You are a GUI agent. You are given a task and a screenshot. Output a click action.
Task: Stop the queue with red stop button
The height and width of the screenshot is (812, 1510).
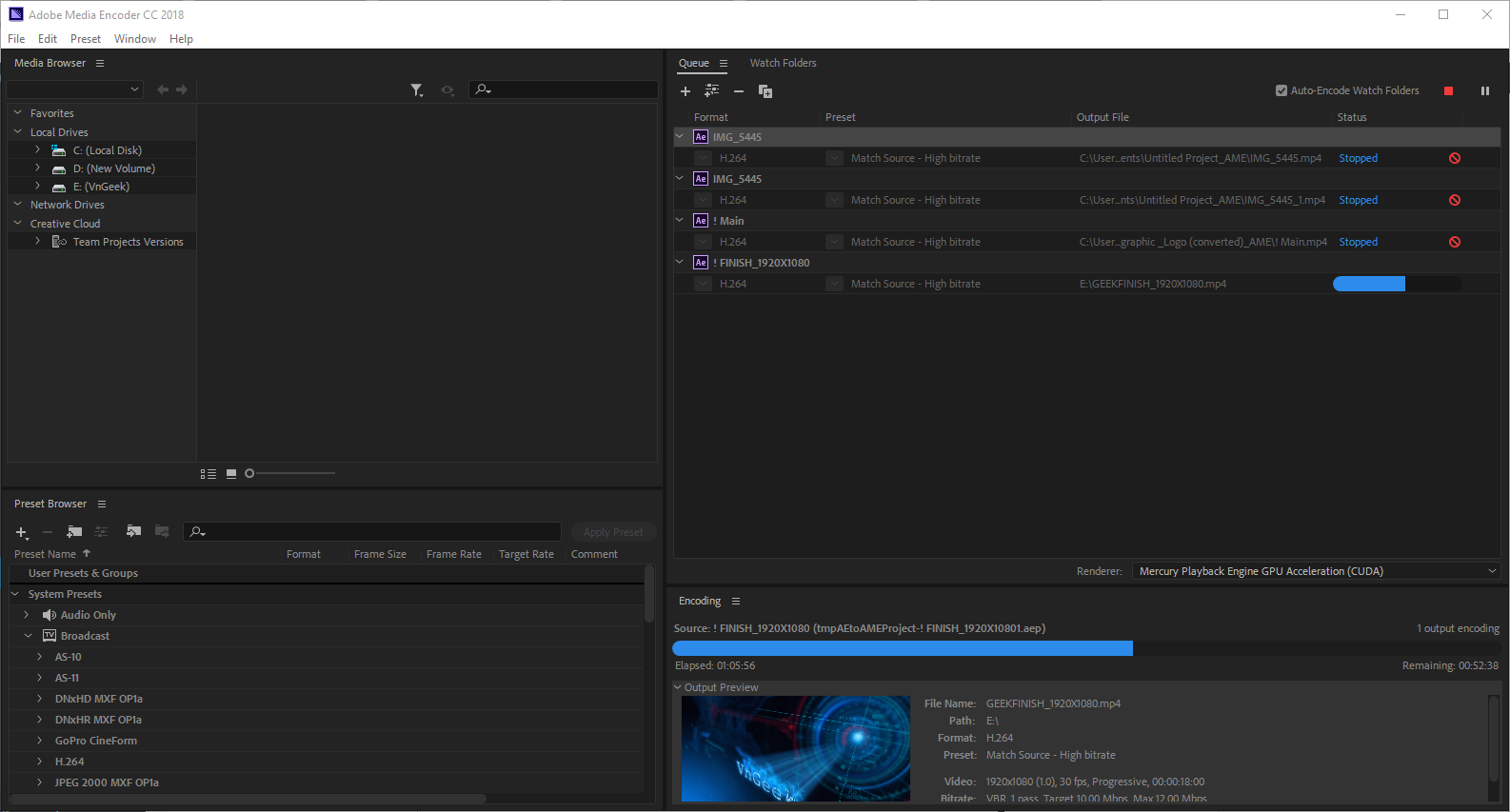[1448, 90]
